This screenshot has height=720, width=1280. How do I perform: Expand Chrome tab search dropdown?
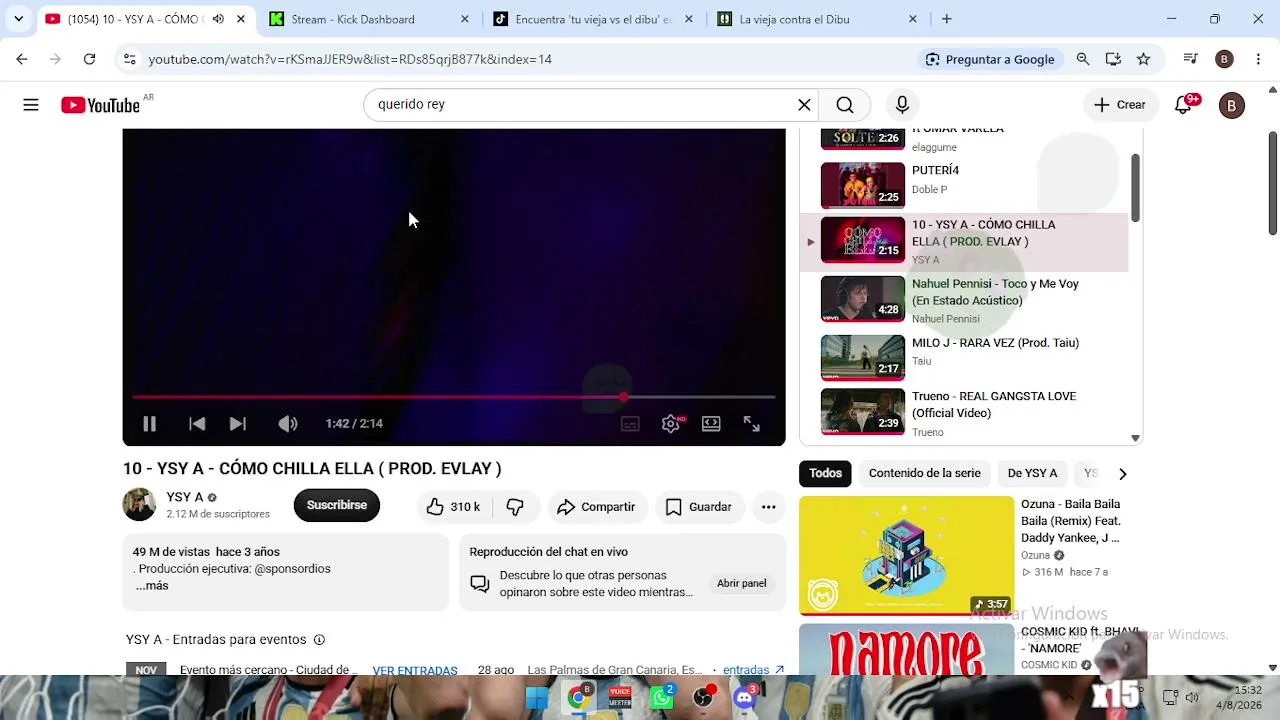pyautogui.click(x=18, y=19)
